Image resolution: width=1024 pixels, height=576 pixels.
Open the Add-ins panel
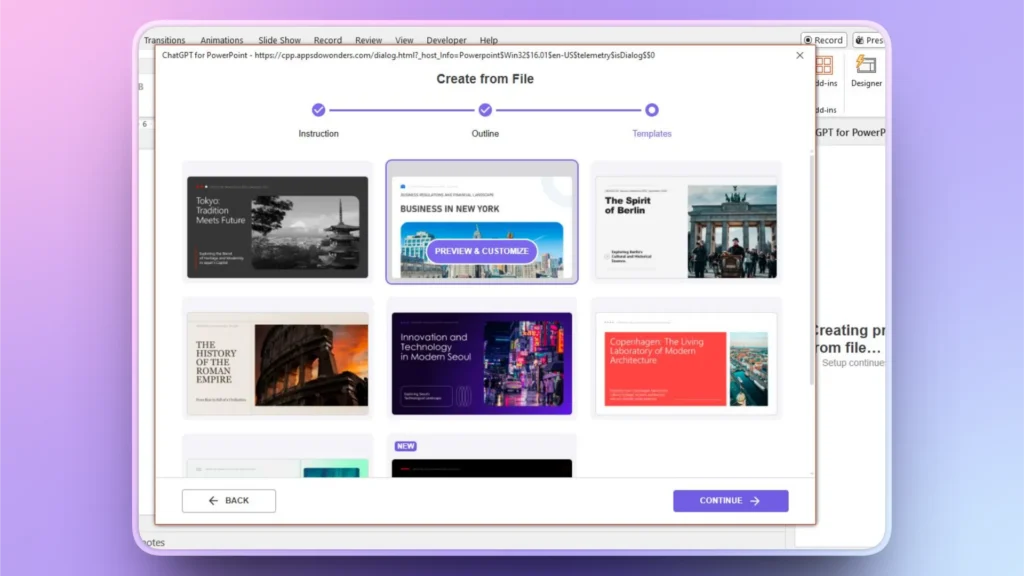823,70
